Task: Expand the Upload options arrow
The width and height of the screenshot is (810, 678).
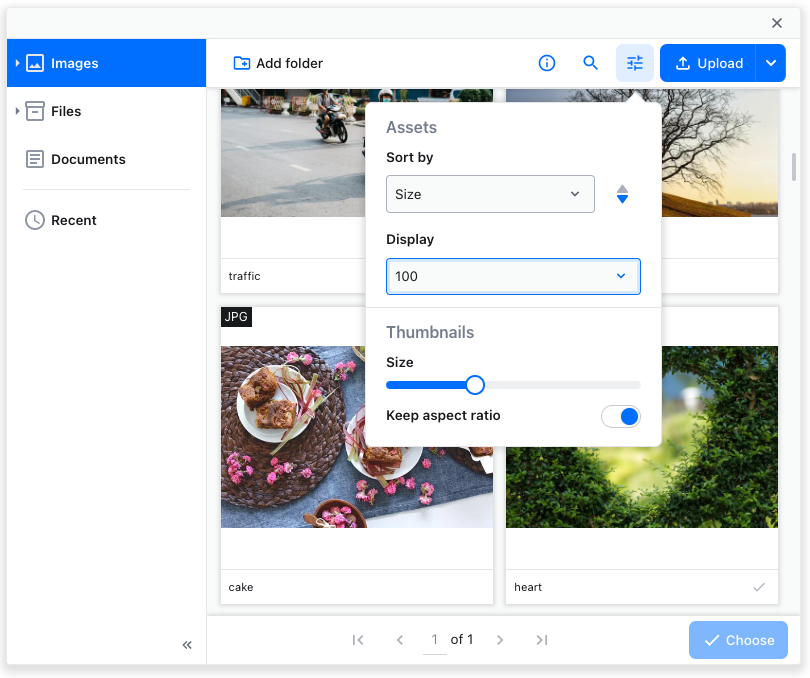Action: (x=771, y=63)
